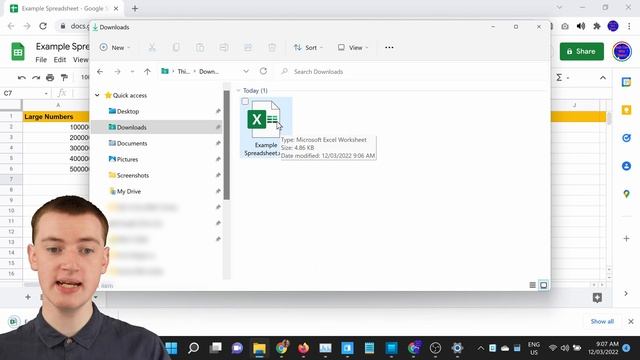Open File Explorer from taskbar
The image size is (640, 360).
coord(259,348)
